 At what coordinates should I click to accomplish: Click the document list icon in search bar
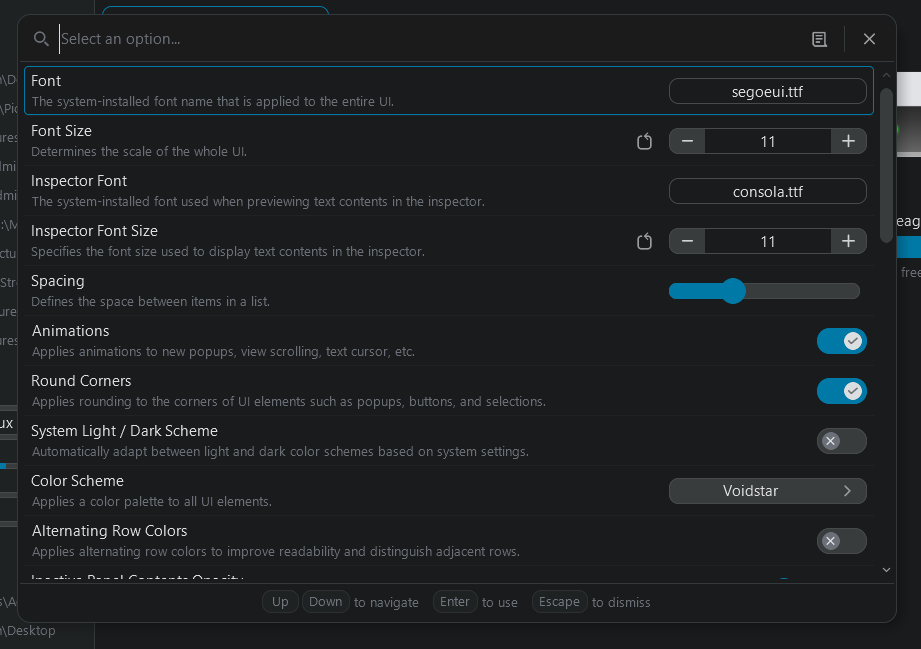(819, 39)
